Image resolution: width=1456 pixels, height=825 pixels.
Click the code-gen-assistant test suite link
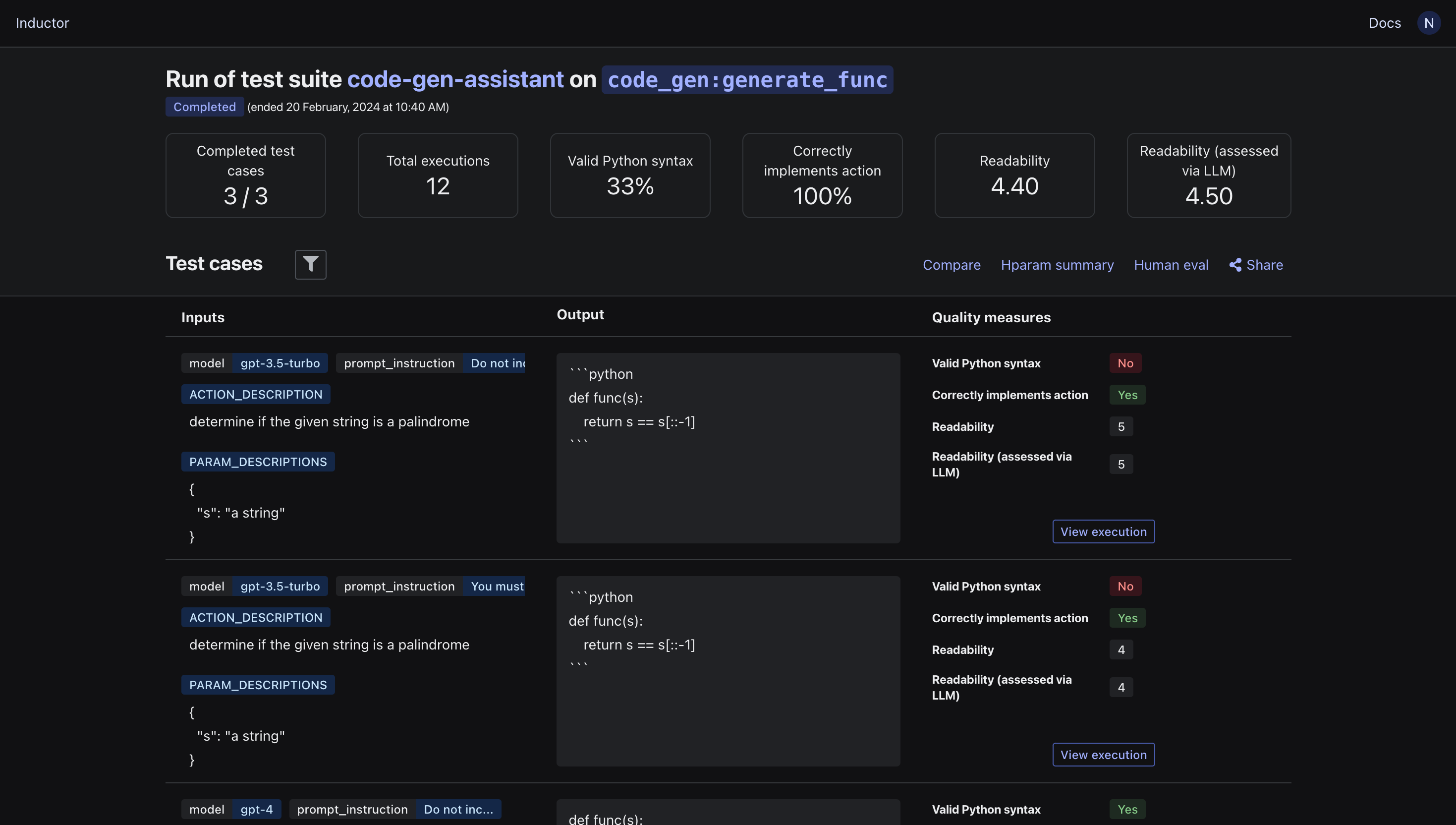(x=455, y=79)
